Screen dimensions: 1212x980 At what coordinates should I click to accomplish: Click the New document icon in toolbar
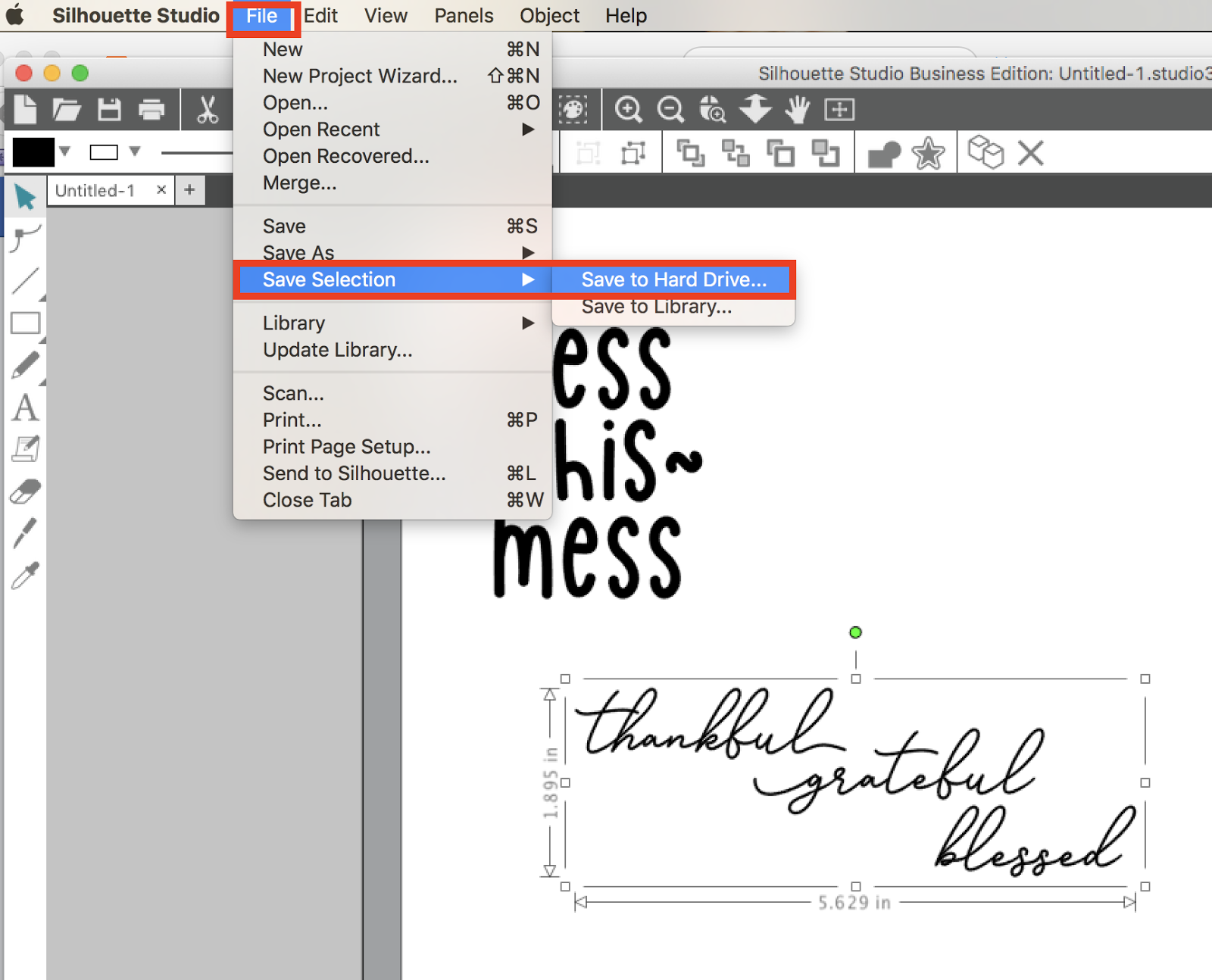pos(25,110)
